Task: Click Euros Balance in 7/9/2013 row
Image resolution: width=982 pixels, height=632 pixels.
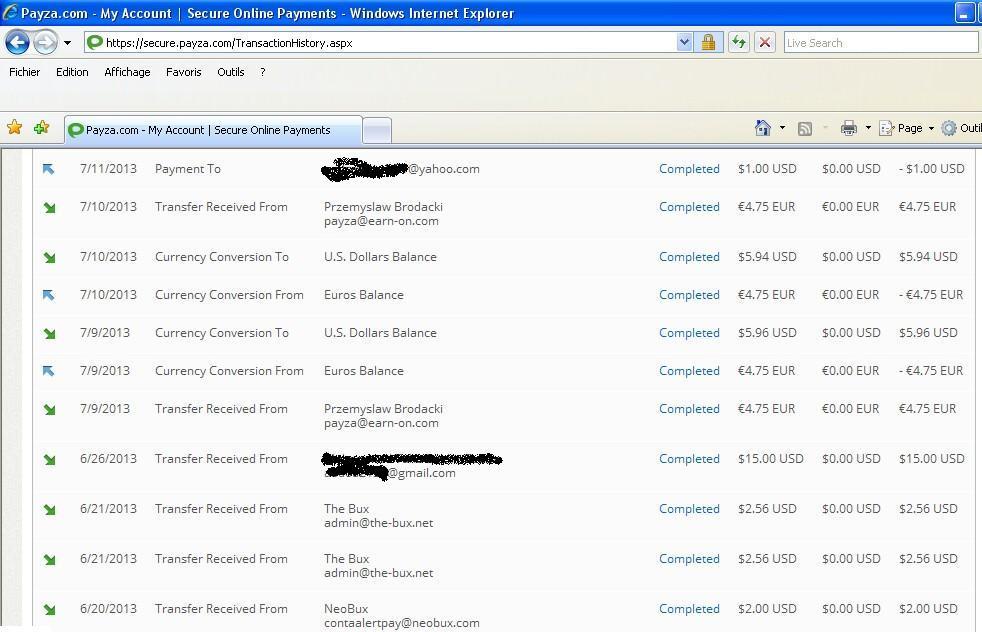Action: (x=363, y=371)
